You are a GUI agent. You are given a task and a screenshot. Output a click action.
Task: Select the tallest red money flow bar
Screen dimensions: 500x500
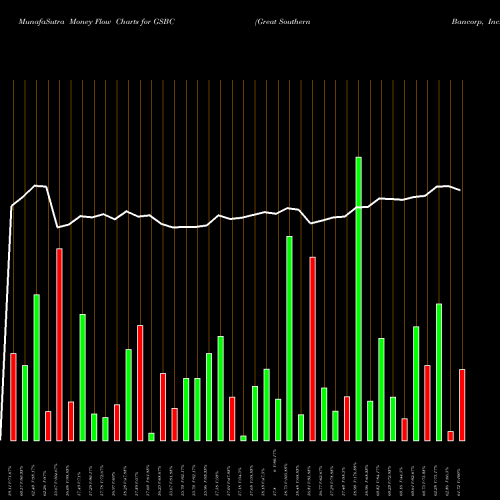59,345
